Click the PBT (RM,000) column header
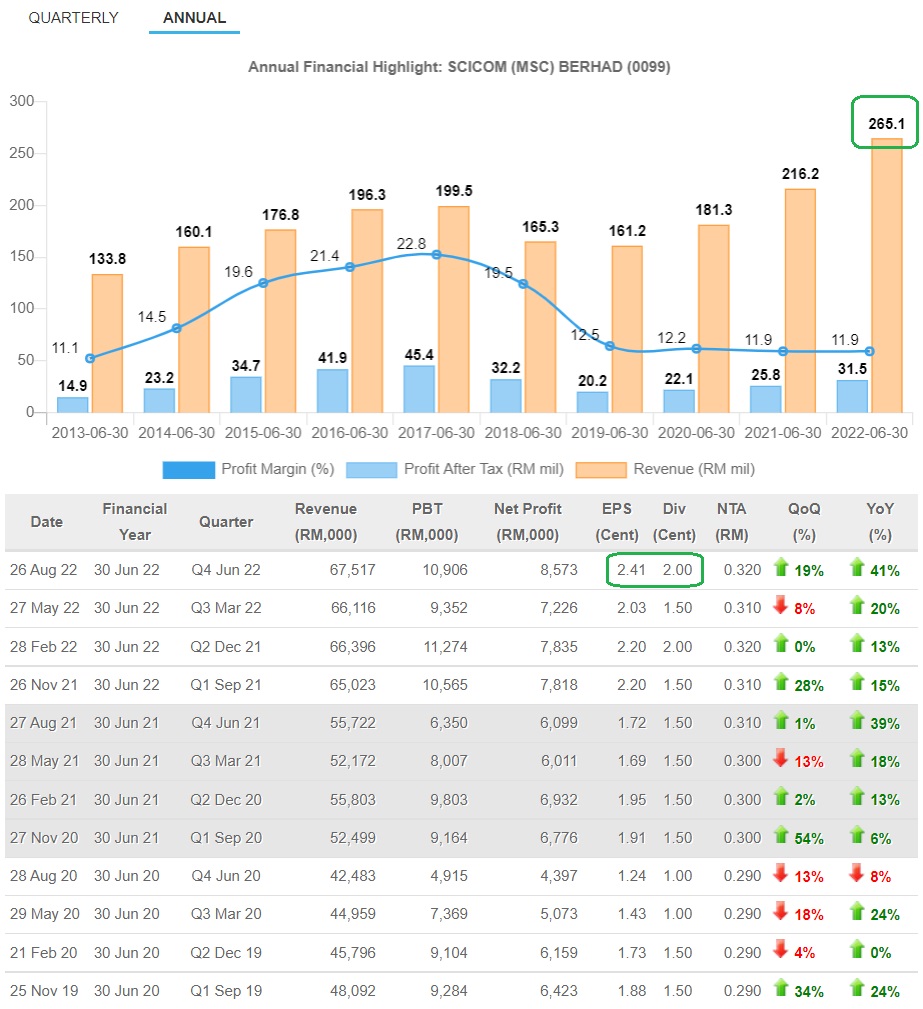The height and width of the screenshot is (1009, 923). 427,522
